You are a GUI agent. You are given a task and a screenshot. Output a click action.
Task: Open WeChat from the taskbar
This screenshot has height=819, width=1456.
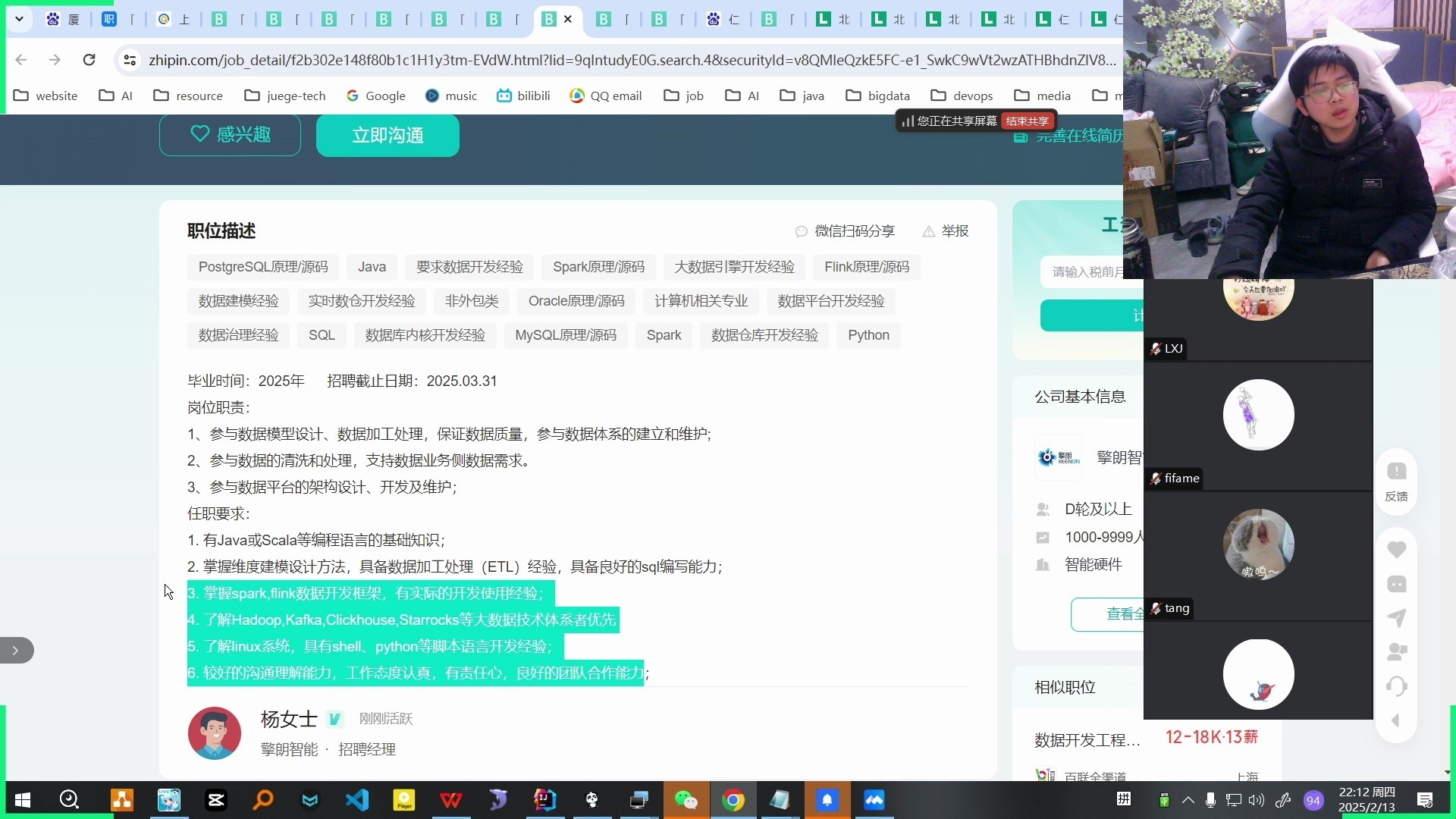pos(686,800)
